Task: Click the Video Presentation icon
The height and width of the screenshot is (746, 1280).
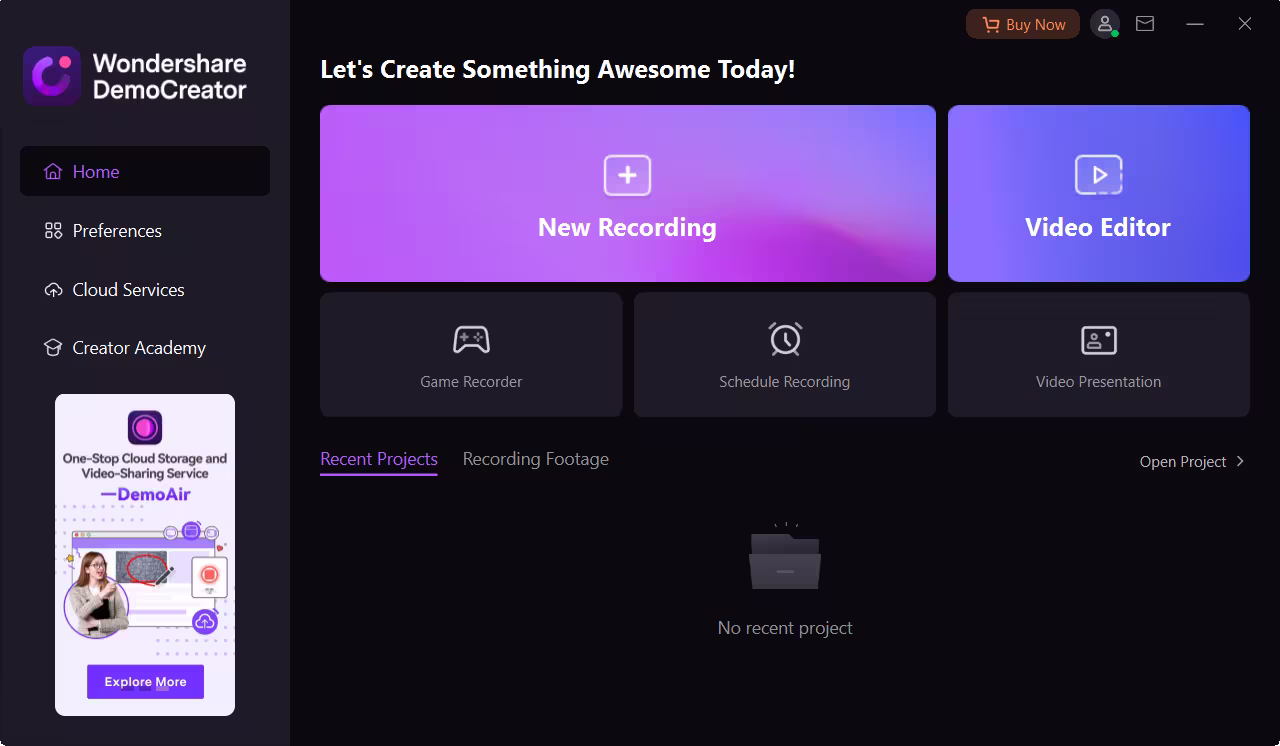Action: (1099, 340)
